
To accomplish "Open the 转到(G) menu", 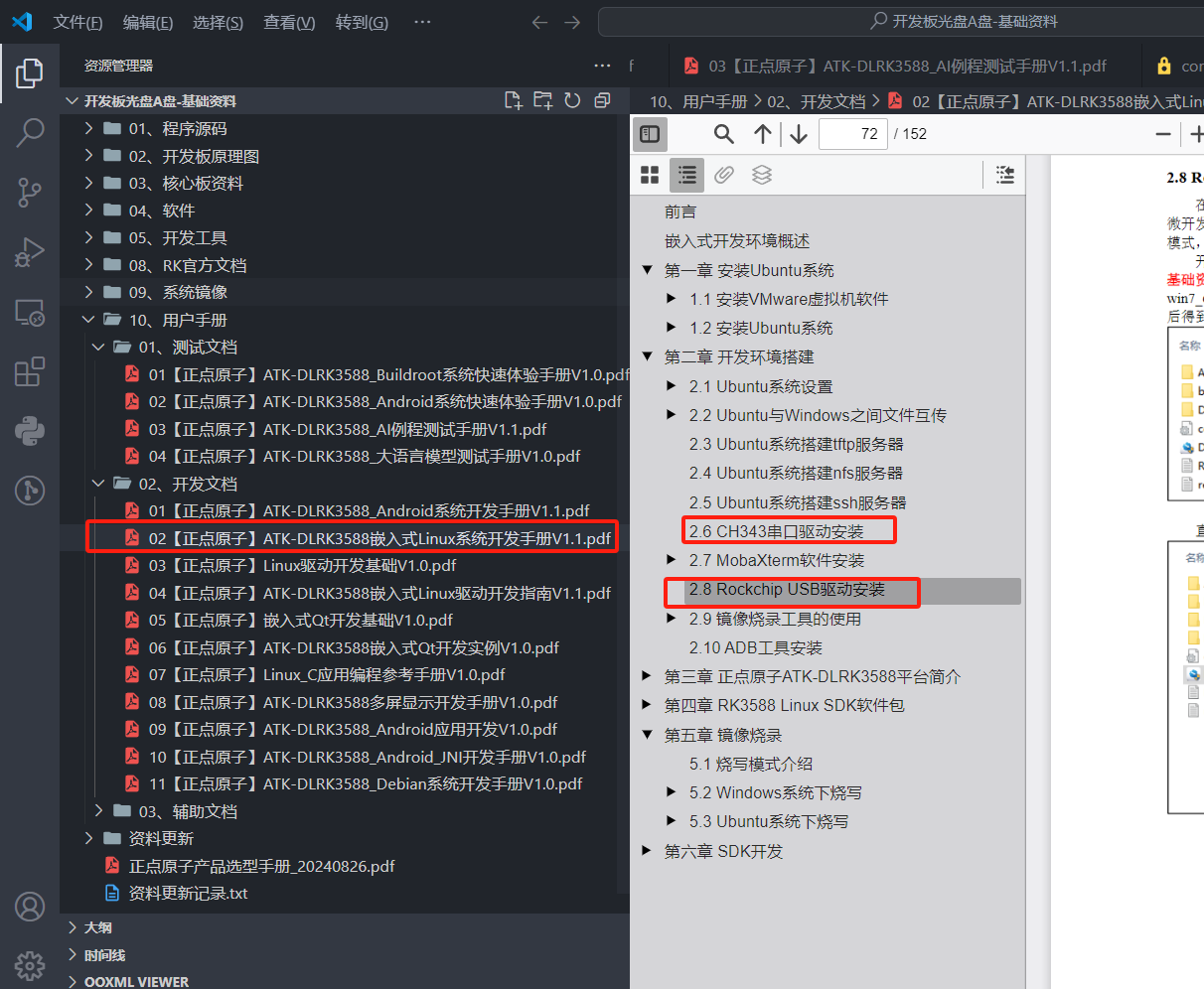I will 362,22.
